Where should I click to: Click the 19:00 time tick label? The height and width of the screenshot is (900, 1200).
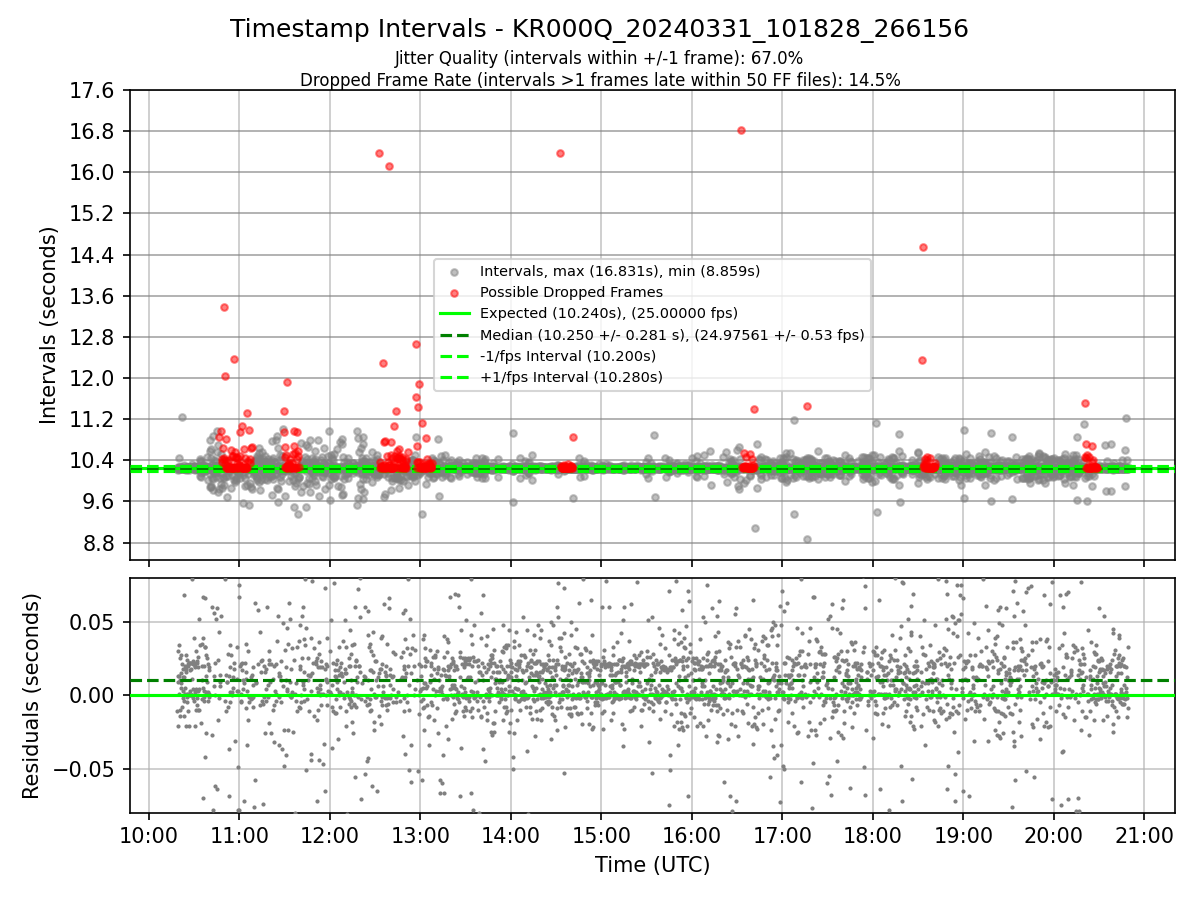click(x=963, y=835)
